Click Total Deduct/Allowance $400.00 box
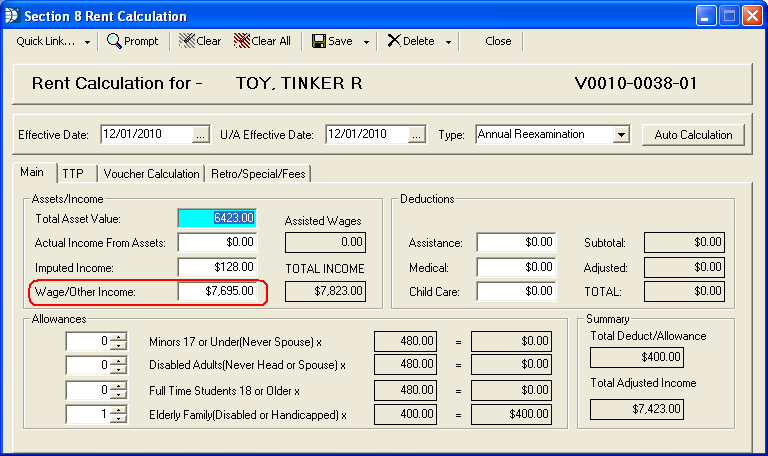The image size is (768, 456). [637, 357]
